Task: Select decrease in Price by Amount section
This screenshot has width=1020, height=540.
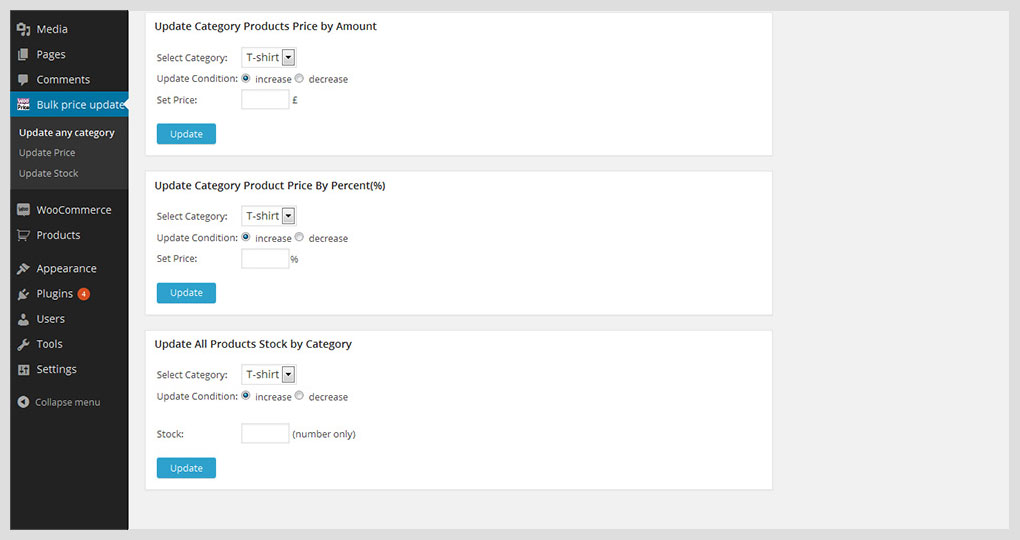Action: (299, 78)
